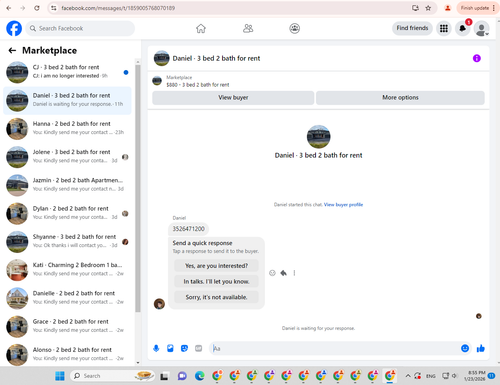Image resolution: width=500 pixels, height=385 pixels.
Task: Click the More options button
Action: point(400,98)
